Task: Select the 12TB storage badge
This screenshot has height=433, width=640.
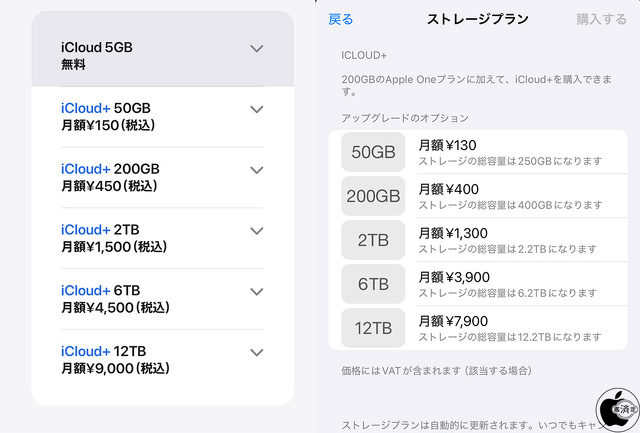Action: [x=373, y=328]
